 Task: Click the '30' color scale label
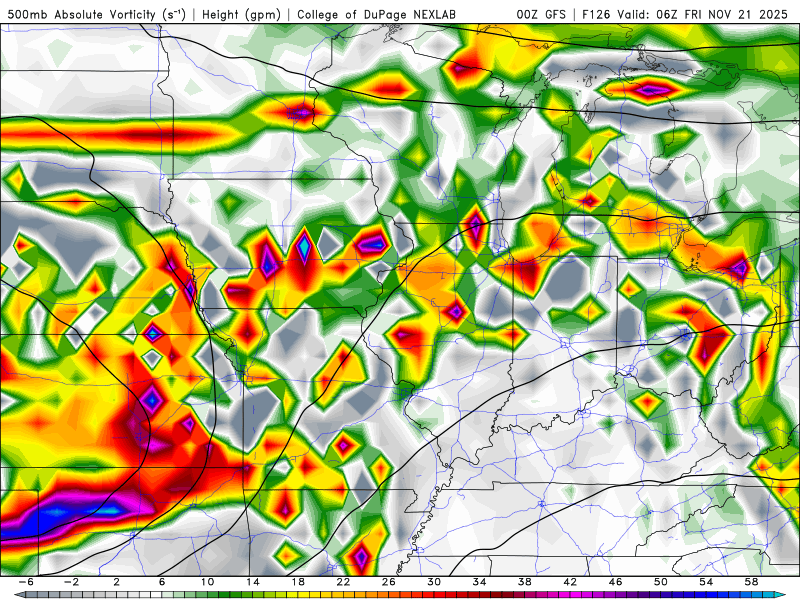point(434,582)
